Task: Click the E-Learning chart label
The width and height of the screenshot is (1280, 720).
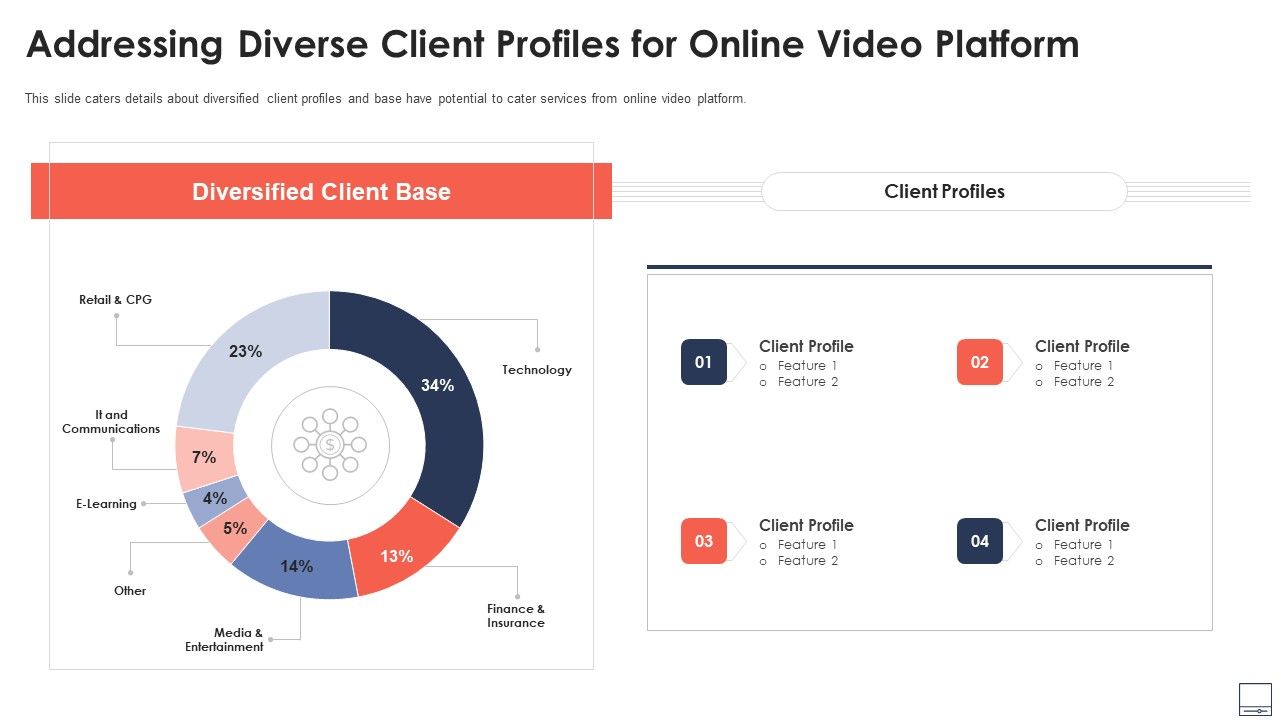Action: (x=106, y=504)
